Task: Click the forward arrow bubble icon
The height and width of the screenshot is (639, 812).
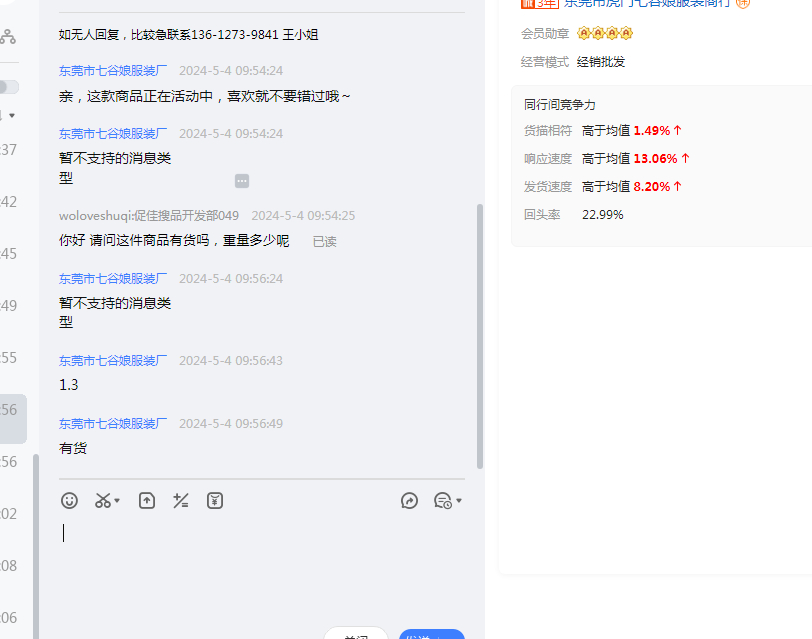Action: tap(409, 501)
